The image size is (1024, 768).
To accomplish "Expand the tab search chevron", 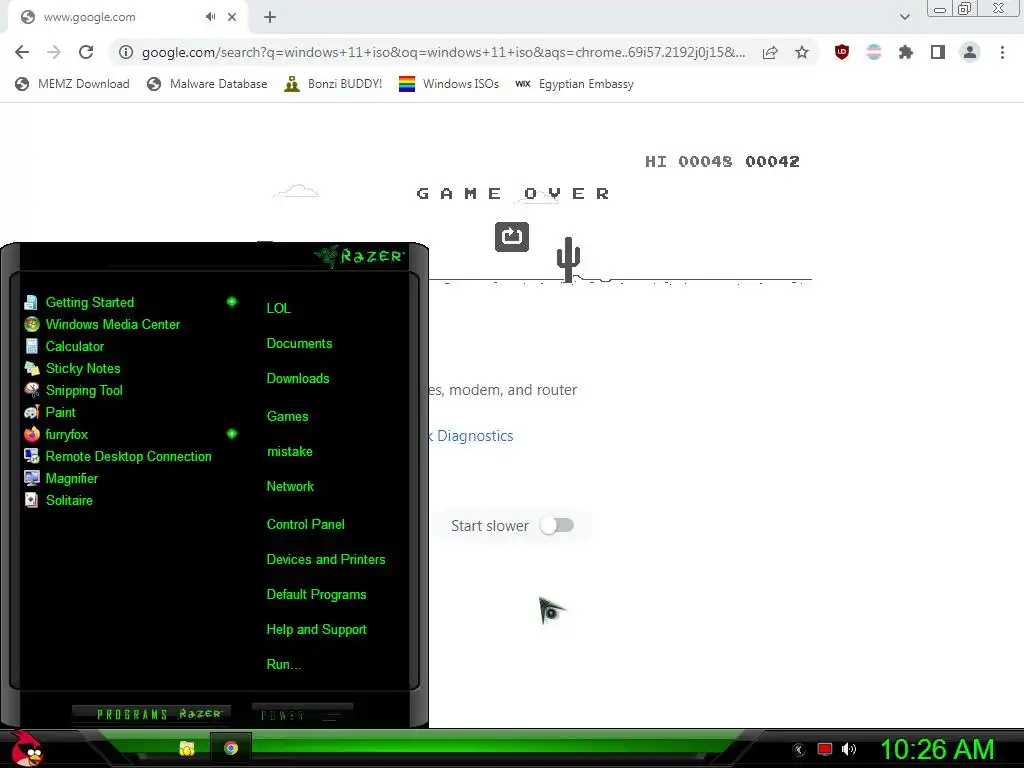I will pyautogui.click(x=904, y=17).
